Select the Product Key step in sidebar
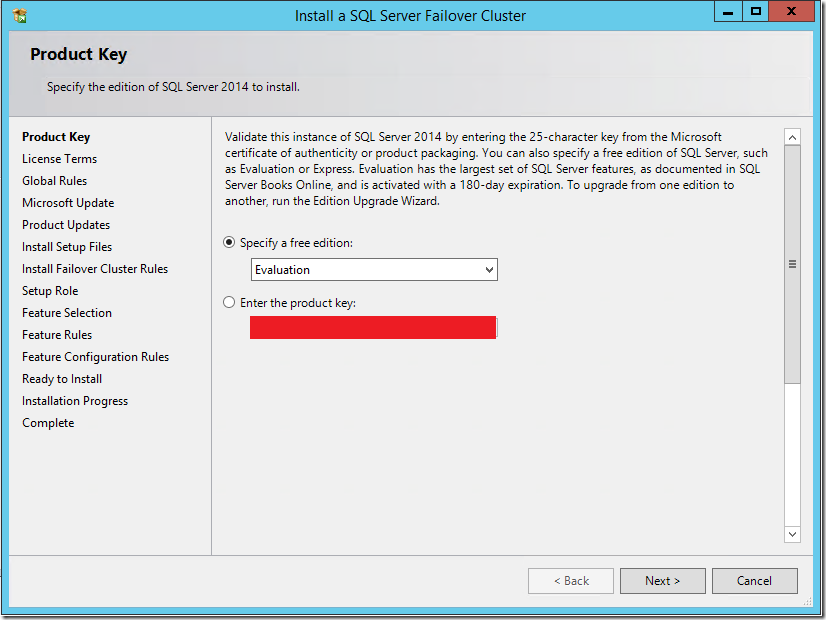Viewport: 826px width, 620px height. tap(56, 137)
